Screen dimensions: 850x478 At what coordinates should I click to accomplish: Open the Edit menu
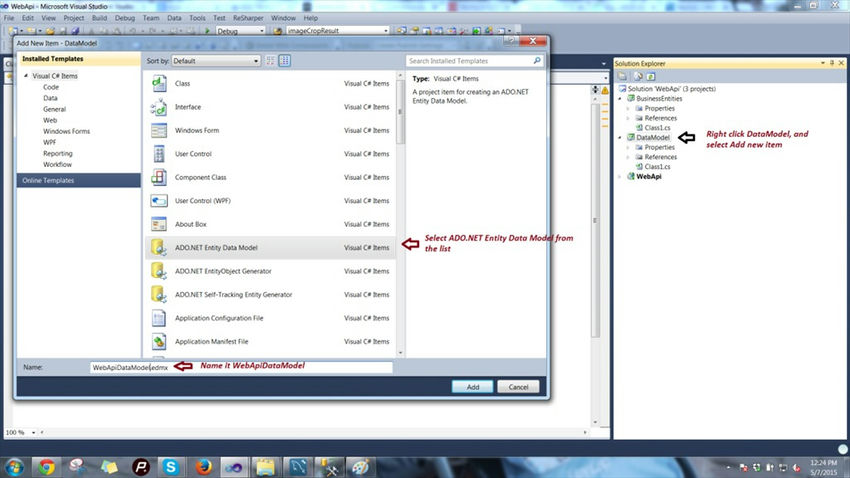point(28,18)
